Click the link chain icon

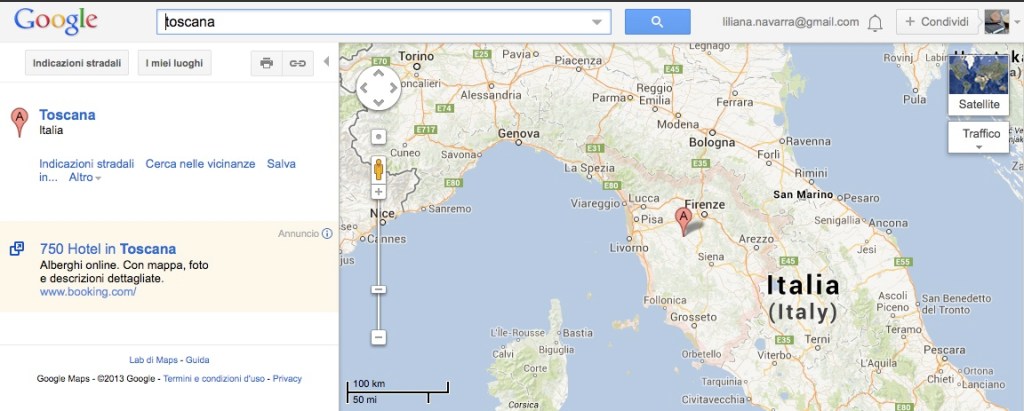298,63
